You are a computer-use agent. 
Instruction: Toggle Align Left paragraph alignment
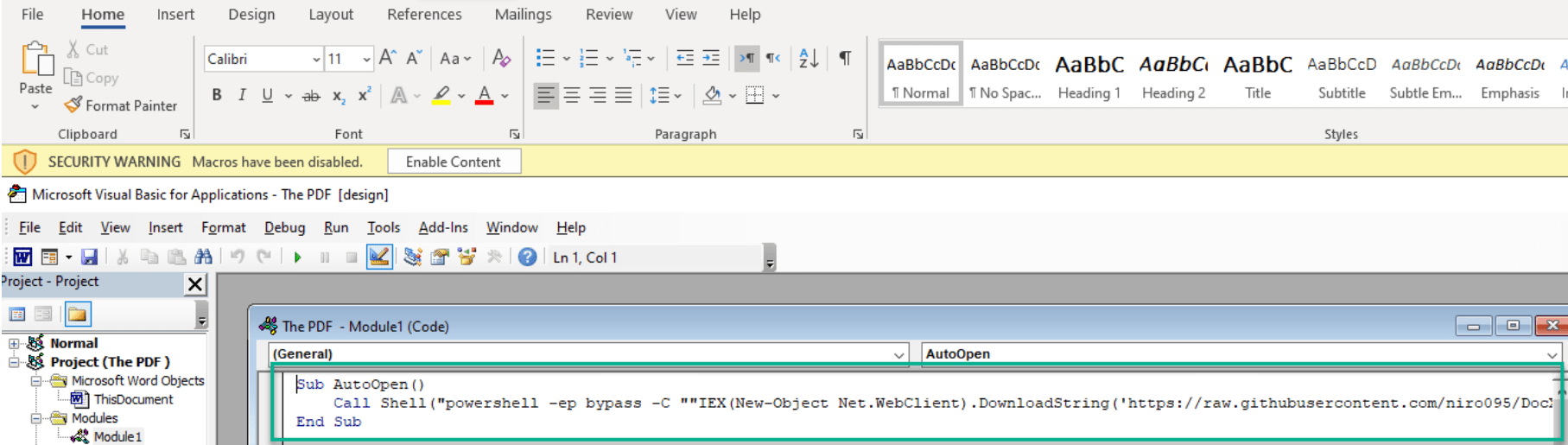coord(546,95)
